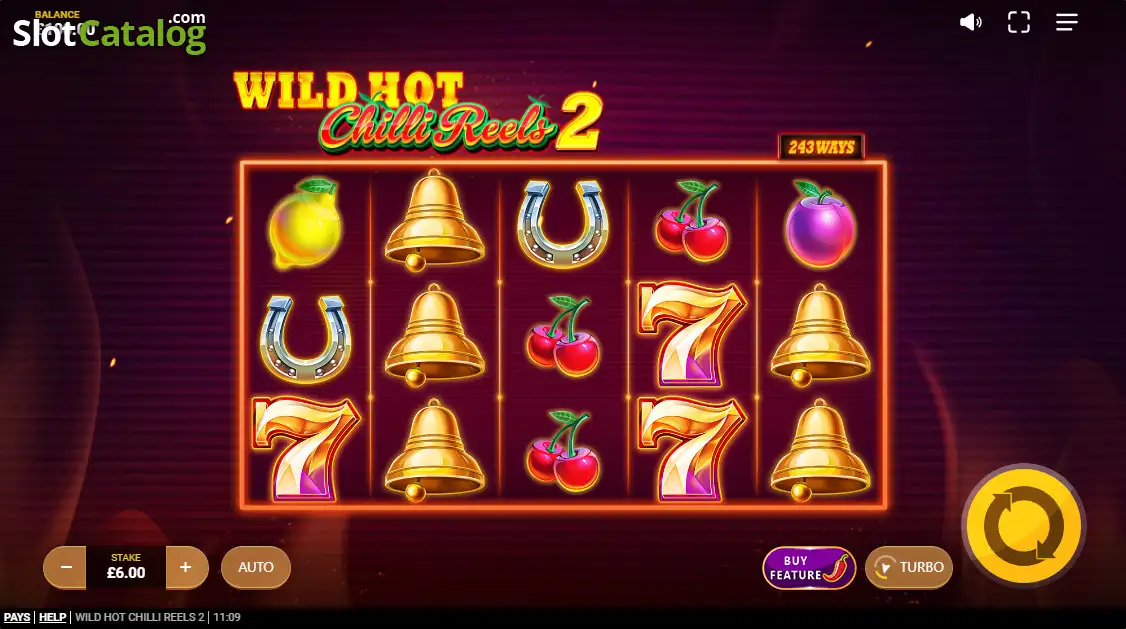Image resolution: width=1126 pixels, height=629 pixels.
Task: Open the HELP link
Action: [52, 617]
